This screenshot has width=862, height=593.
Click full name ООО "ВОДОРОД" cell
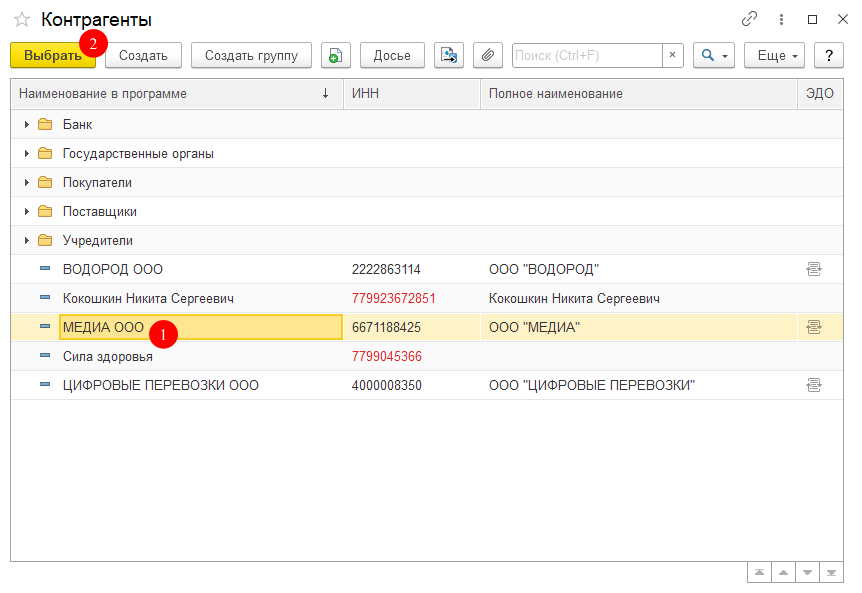point(639,269)
